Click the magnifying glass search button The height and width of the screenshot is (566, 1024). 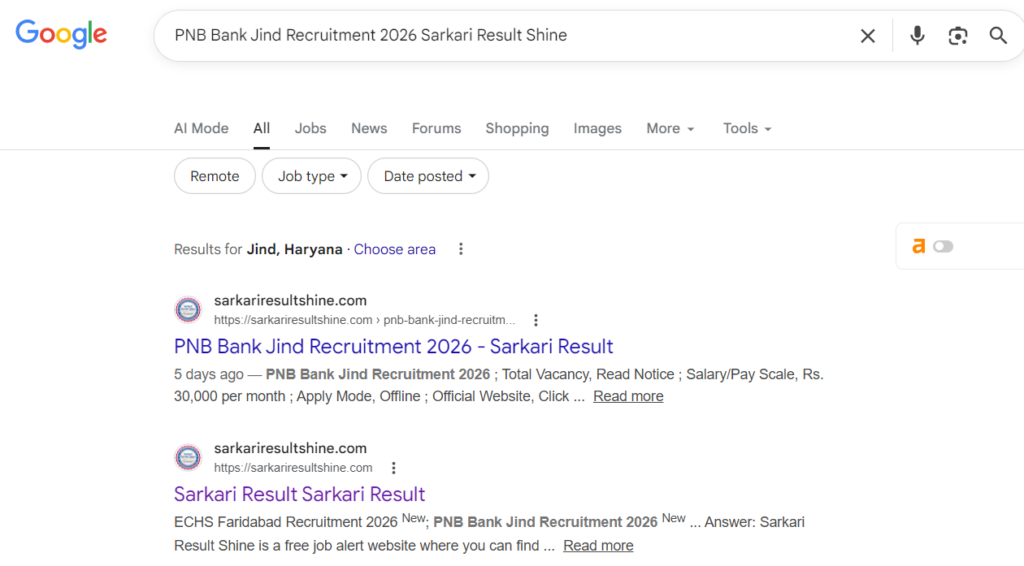[x=998, y=36]
